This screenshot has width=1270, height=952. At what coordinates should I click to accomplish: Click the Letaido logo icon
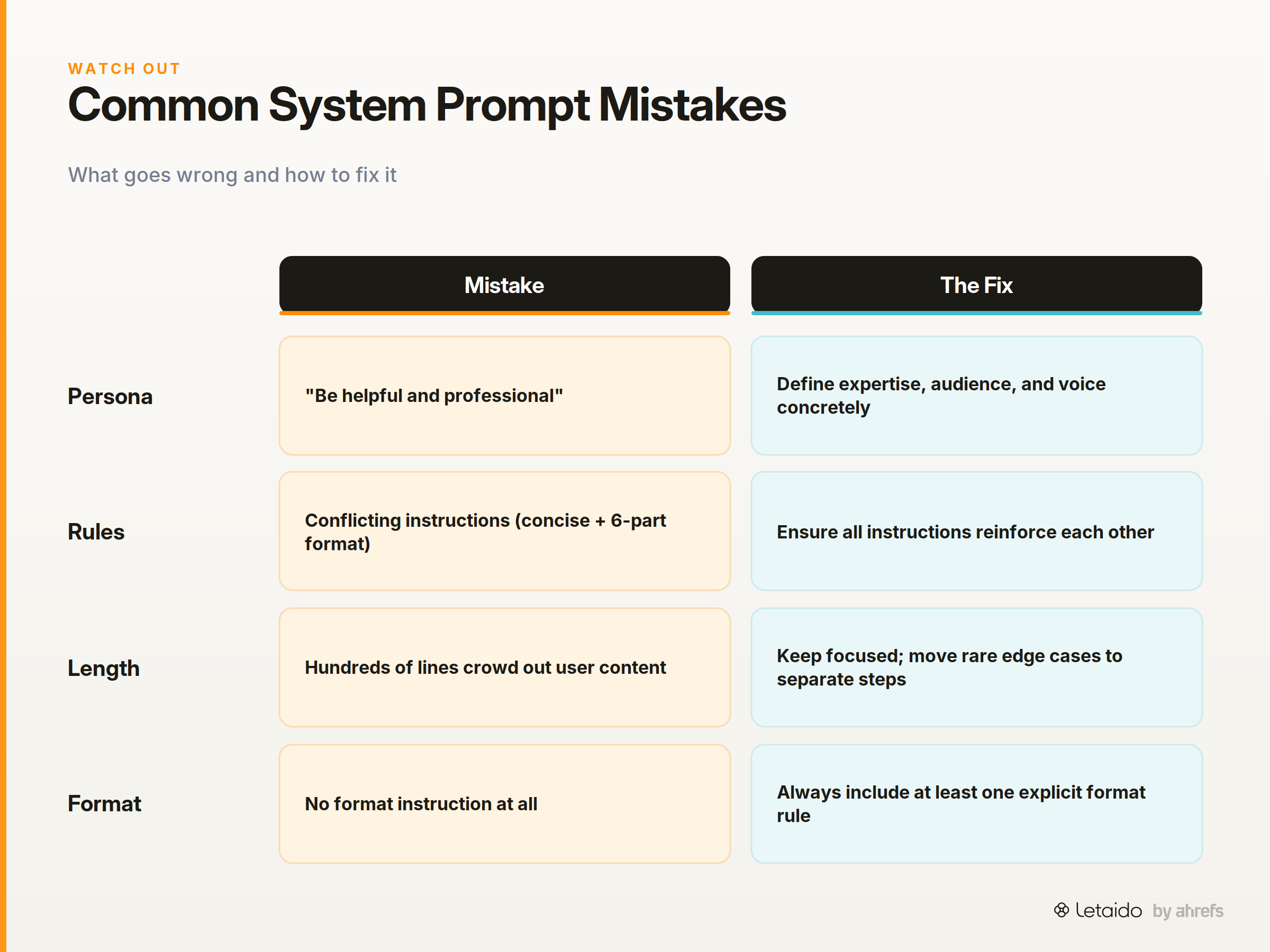point(1061,910)
